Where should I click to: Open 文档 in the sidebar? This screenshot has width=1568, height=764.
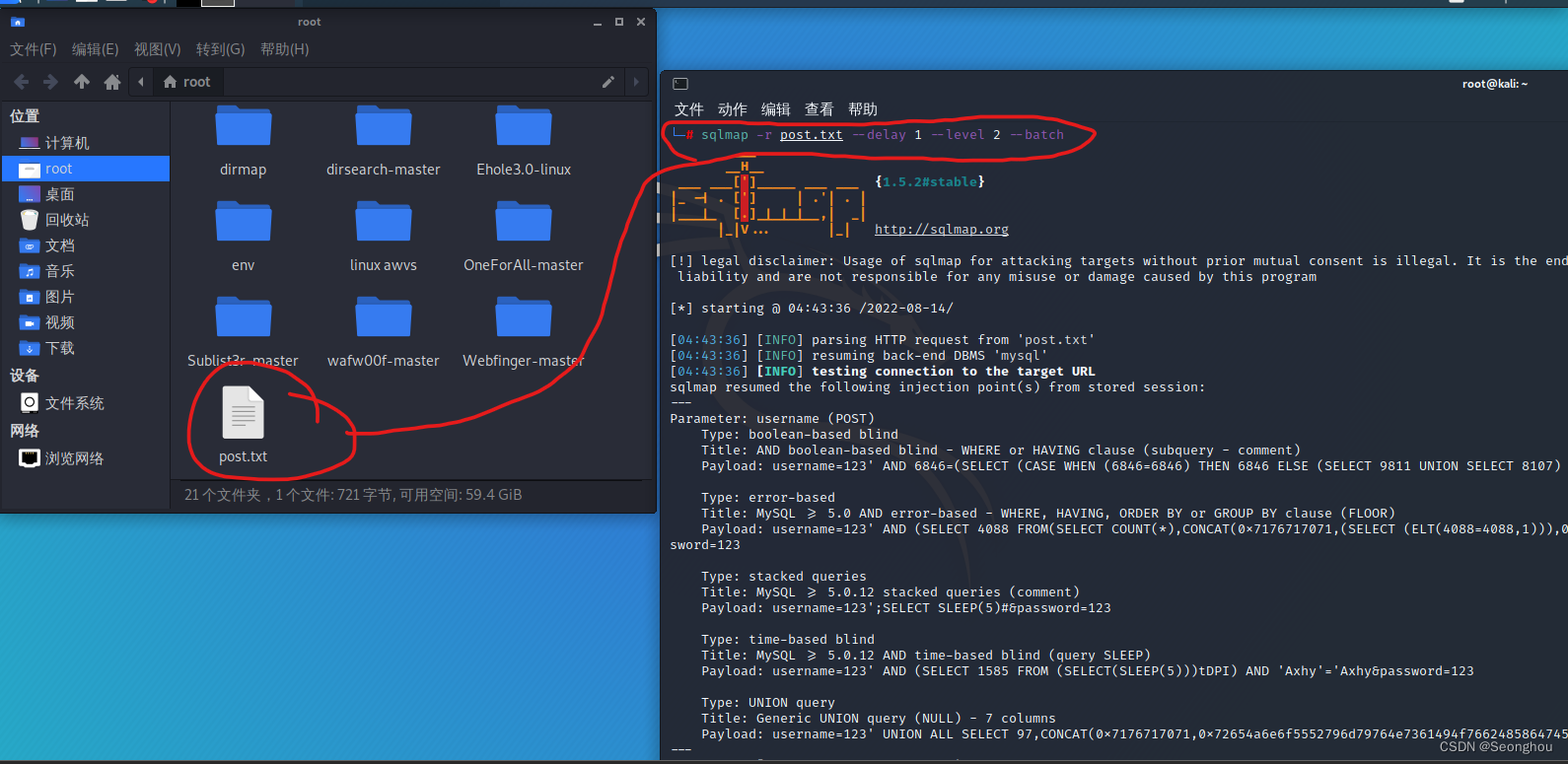(86, 245)
